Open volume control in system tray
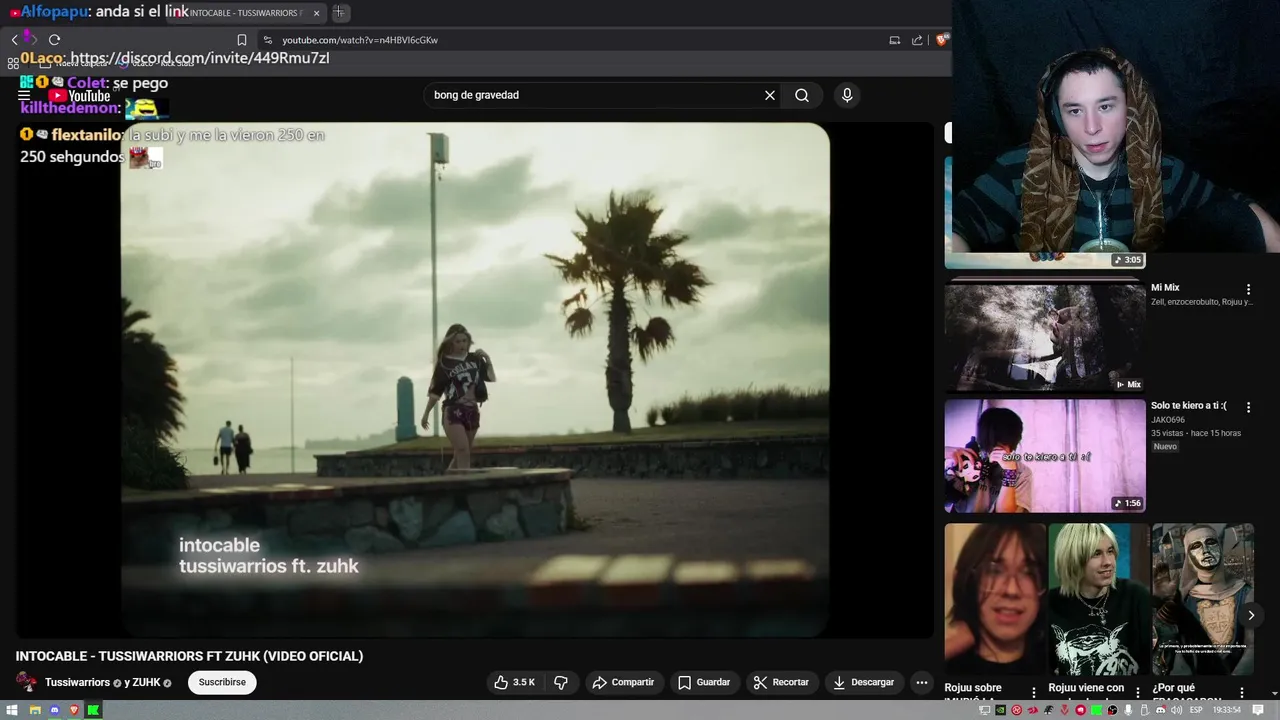 (x=1176, y=710)
